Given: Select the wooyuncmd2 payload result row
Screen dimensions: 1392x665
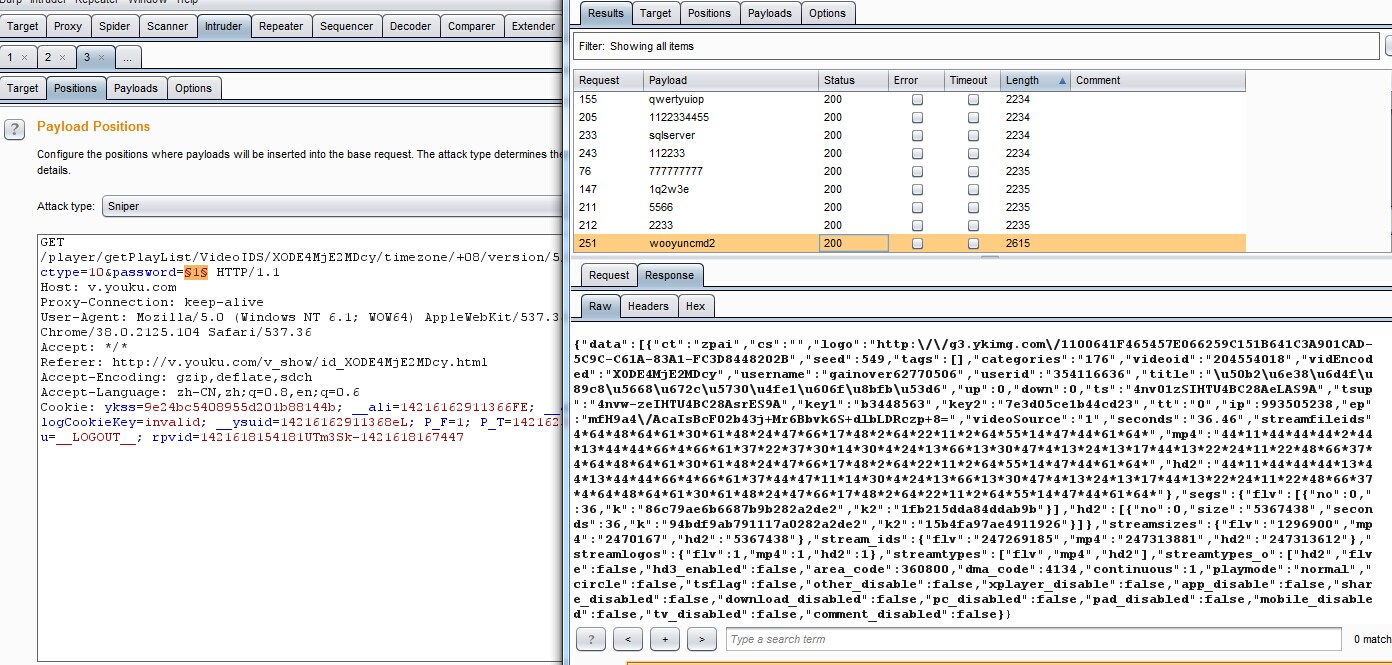Looking at the screenshot, I should click(x=910, y=244).
